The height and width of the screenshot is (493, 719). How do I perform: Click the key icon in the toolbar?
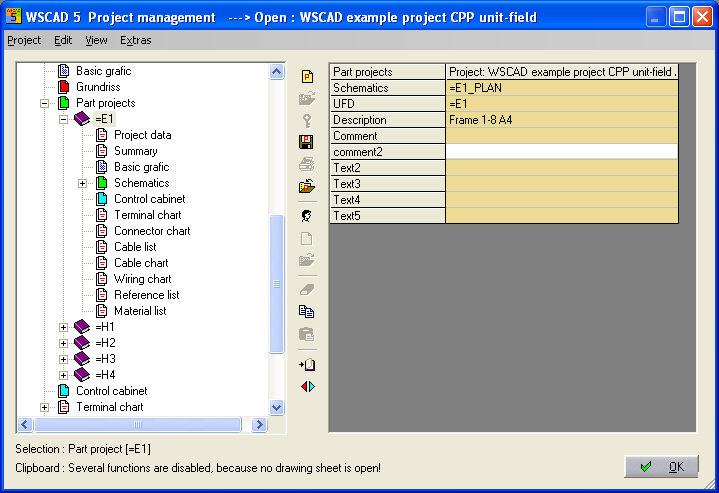307,121
